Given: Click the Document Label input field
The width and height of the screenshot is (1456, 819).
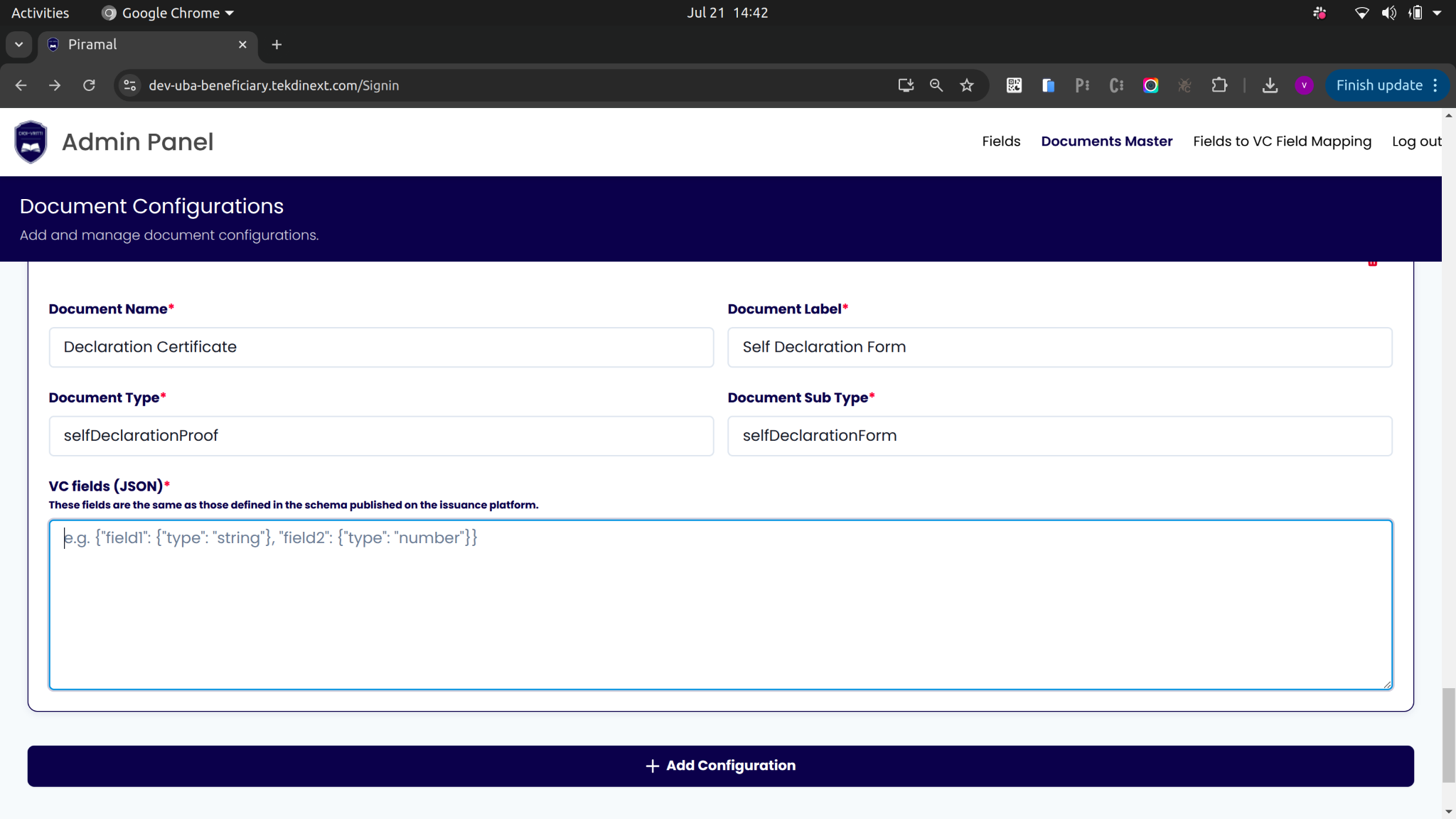Looking at the screenshot, I should click(x=1059, y=347).
